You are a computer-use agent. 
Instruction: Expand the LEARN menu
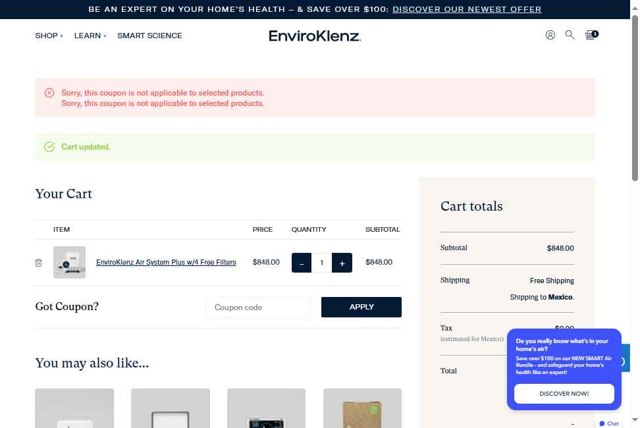tap(90, 36)
